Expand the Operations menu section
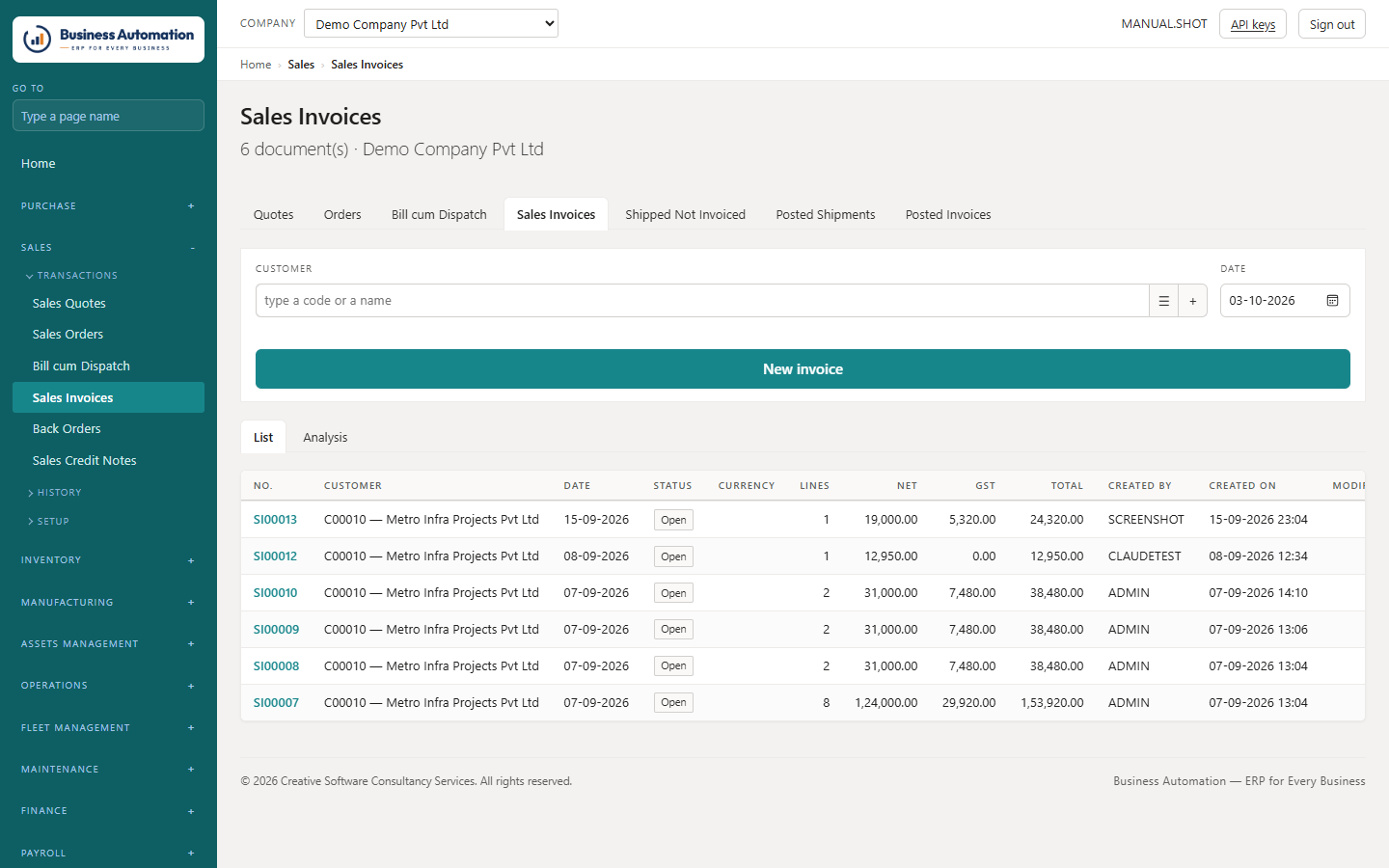 (x=108, y=686)
